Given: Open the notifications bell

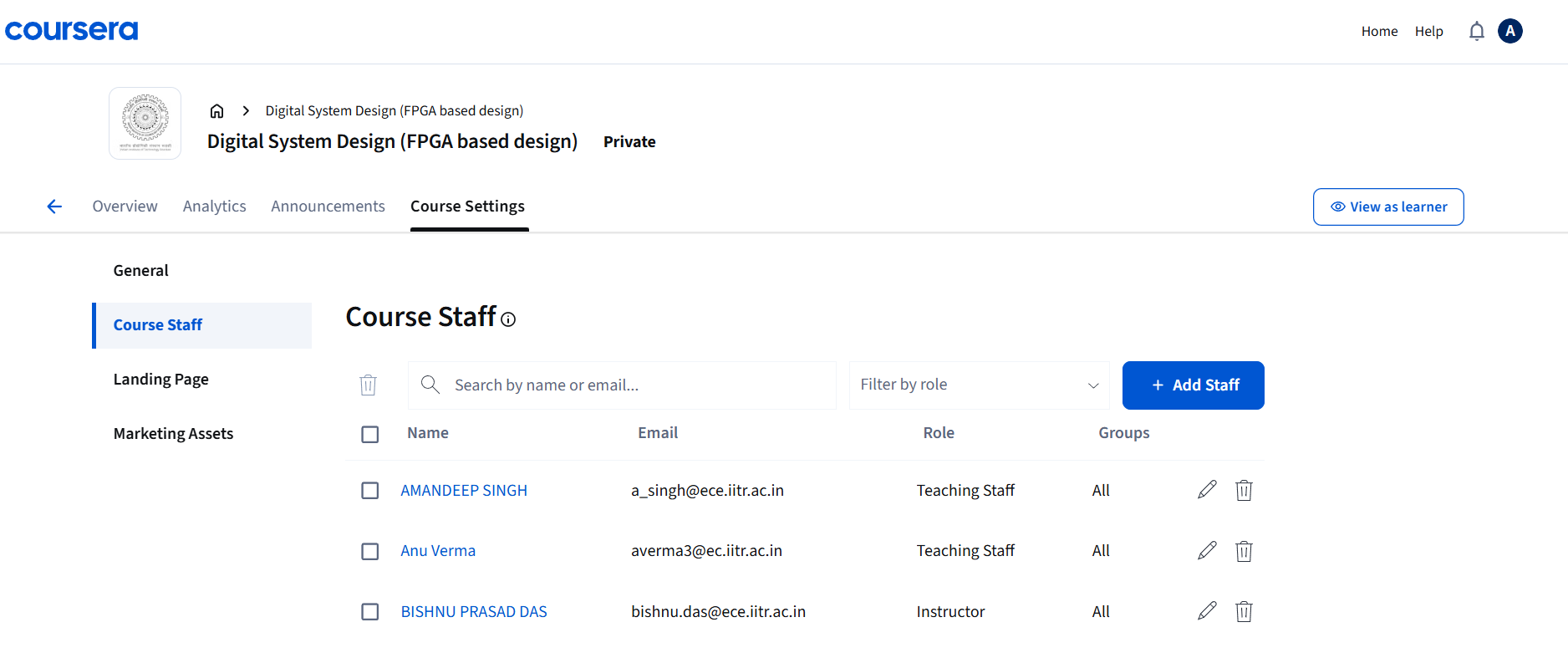Looking at the screenshot, I should [1477, 31].
